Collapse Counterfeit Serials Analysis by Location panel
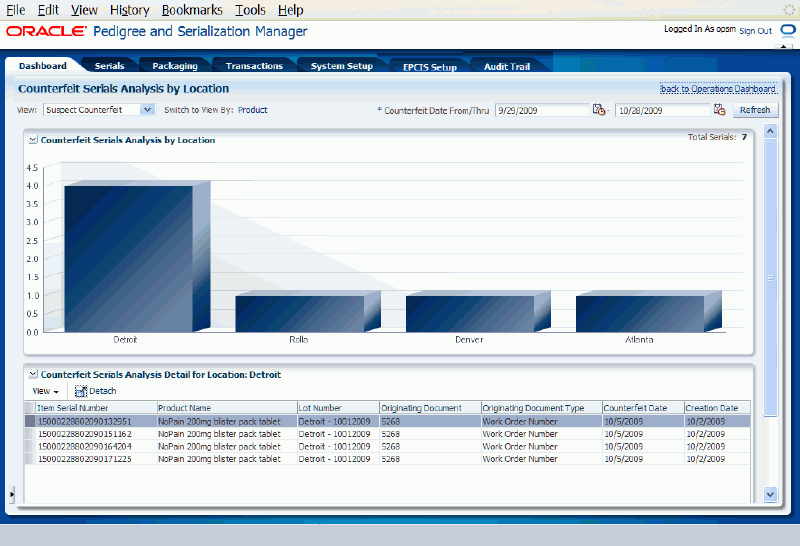 pyautogui.click(x=33, y=140)
